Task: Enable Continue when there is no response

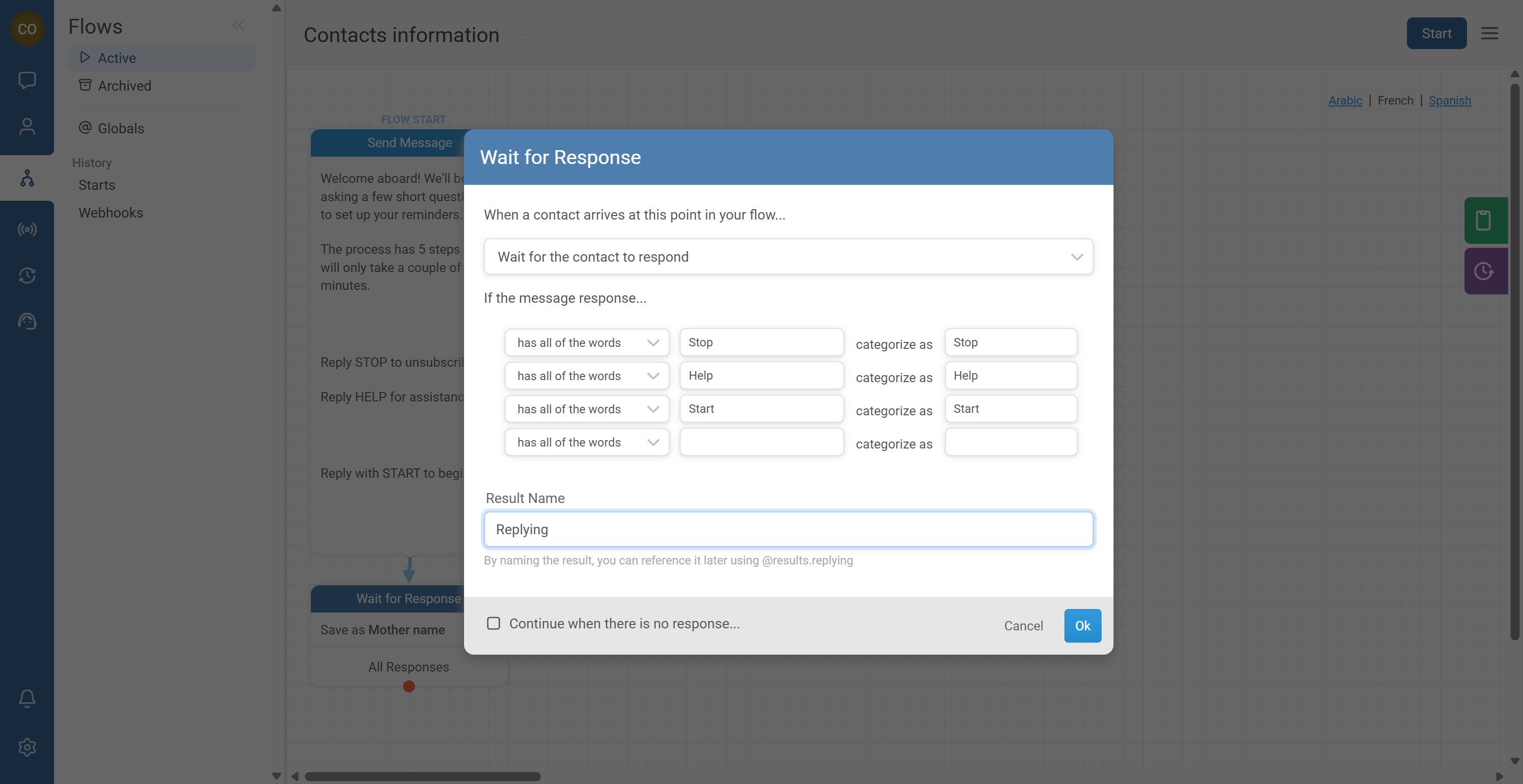Action: [493, 623]
